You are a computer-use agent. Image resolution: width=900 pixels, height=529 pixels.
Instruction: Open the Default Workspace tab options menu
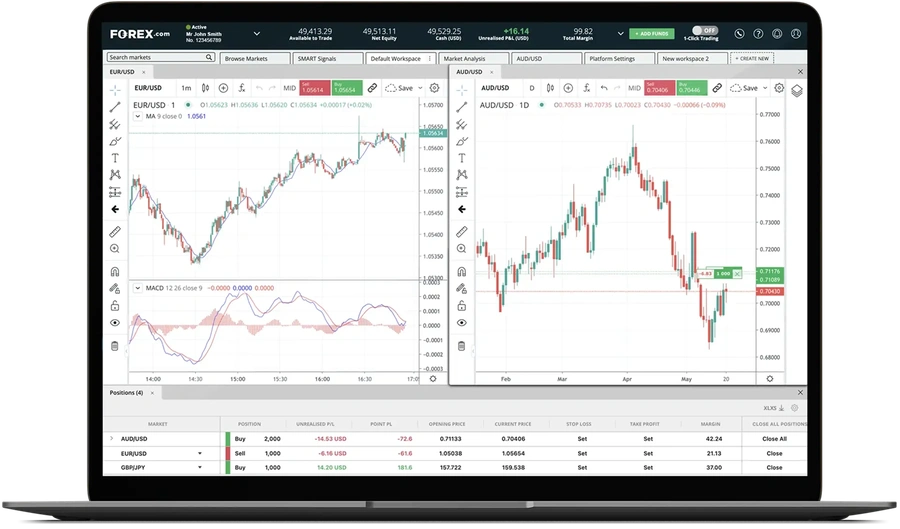(x=430, y=59)
